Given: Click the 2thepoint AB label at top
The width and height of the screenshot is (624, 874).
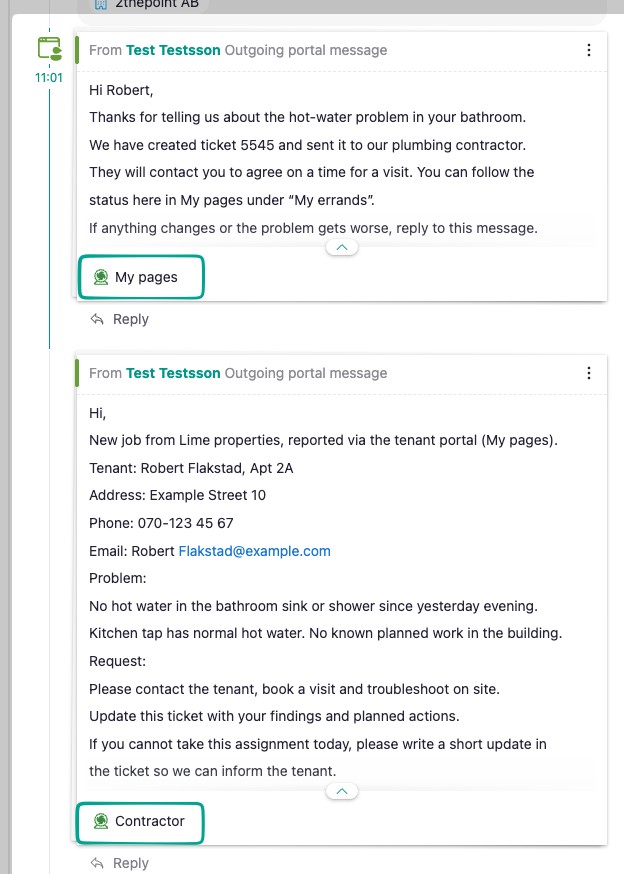Looking at the screenshot, I should [157, 4].
